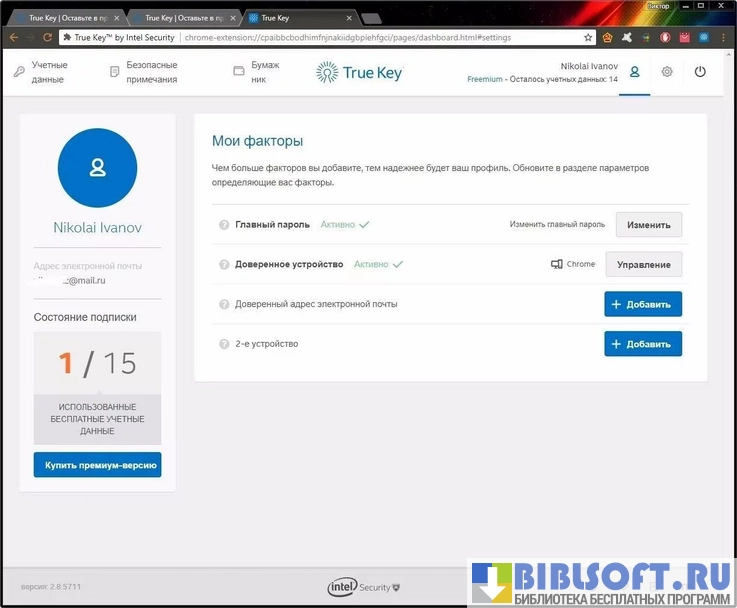737x608 pixels.
Task: Click the power sign-out icon
Action: point(700,72)
